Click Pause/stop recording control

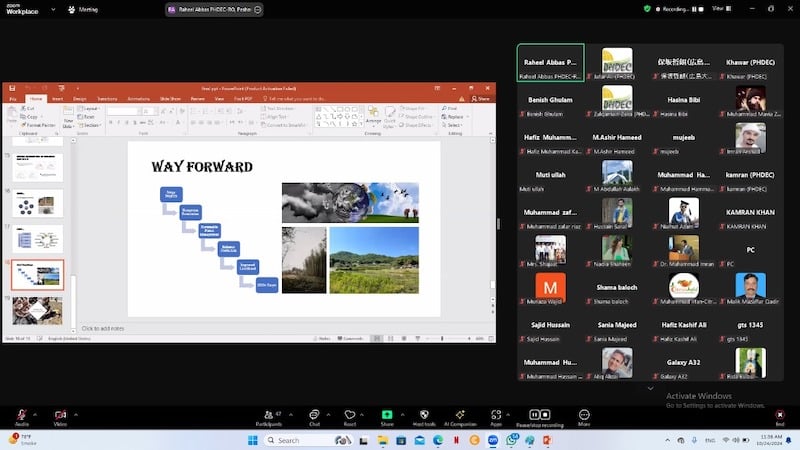pyautogui.click(x=539, y=415)
